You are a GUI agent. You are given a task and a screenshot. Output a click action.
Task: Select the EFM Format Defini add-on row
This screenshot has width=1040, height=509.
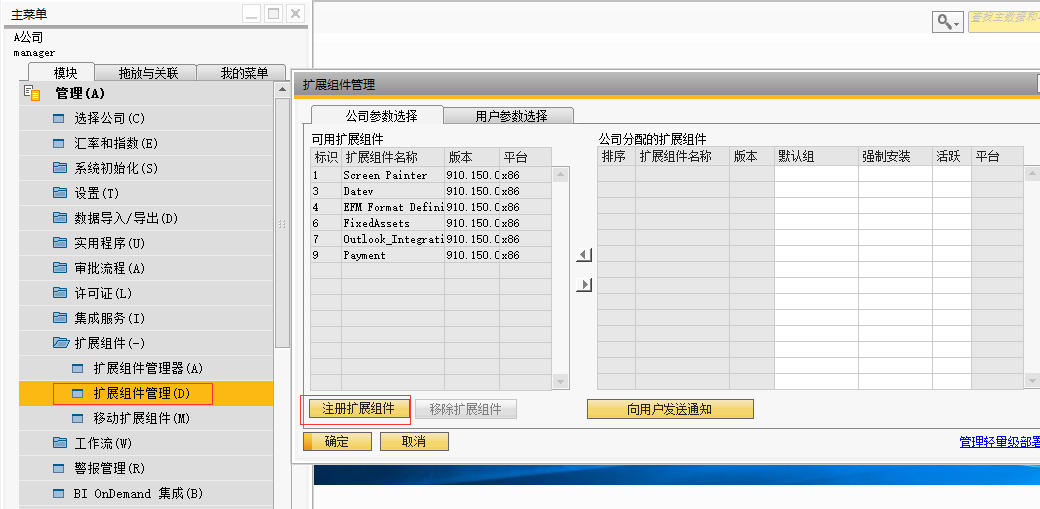(x=431, y=207)
